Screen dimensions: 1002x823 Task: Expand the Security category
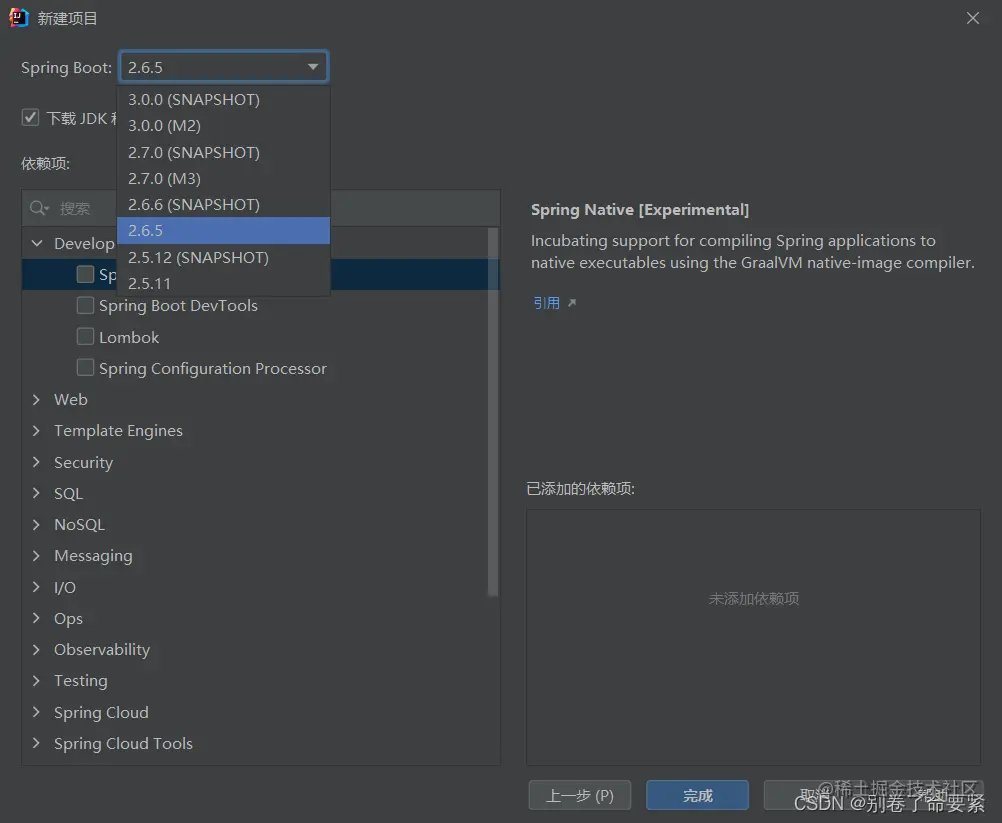click(x=36, y=462)
